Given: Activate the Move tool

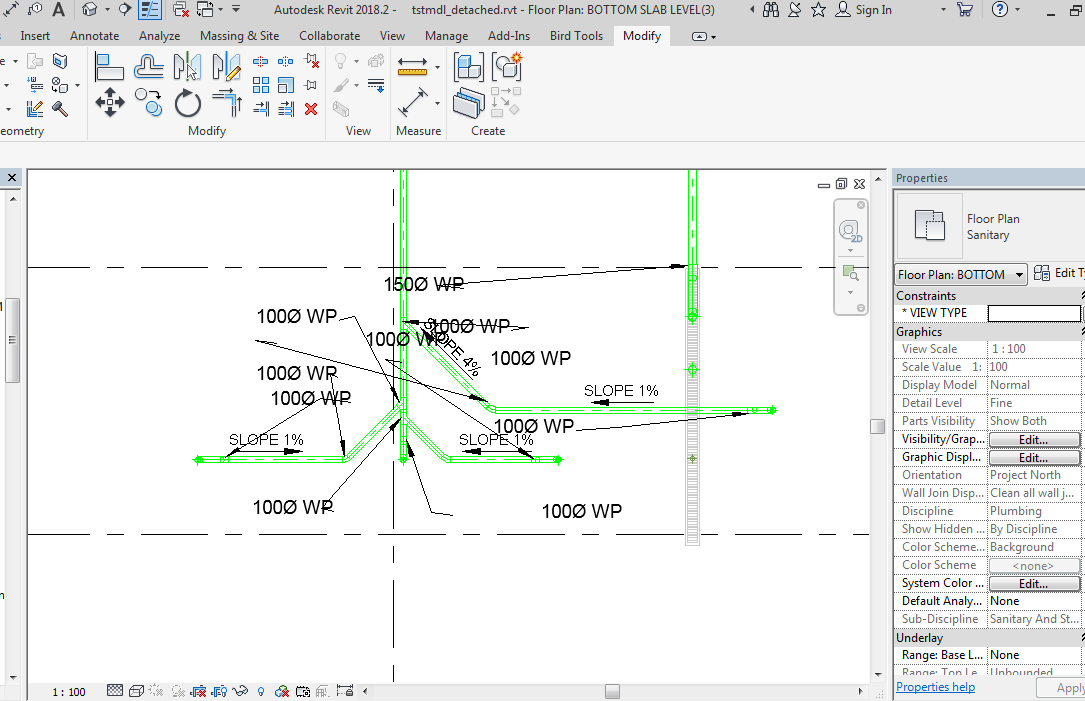Looking at the screenshot, I should click(x=110, y=101).
